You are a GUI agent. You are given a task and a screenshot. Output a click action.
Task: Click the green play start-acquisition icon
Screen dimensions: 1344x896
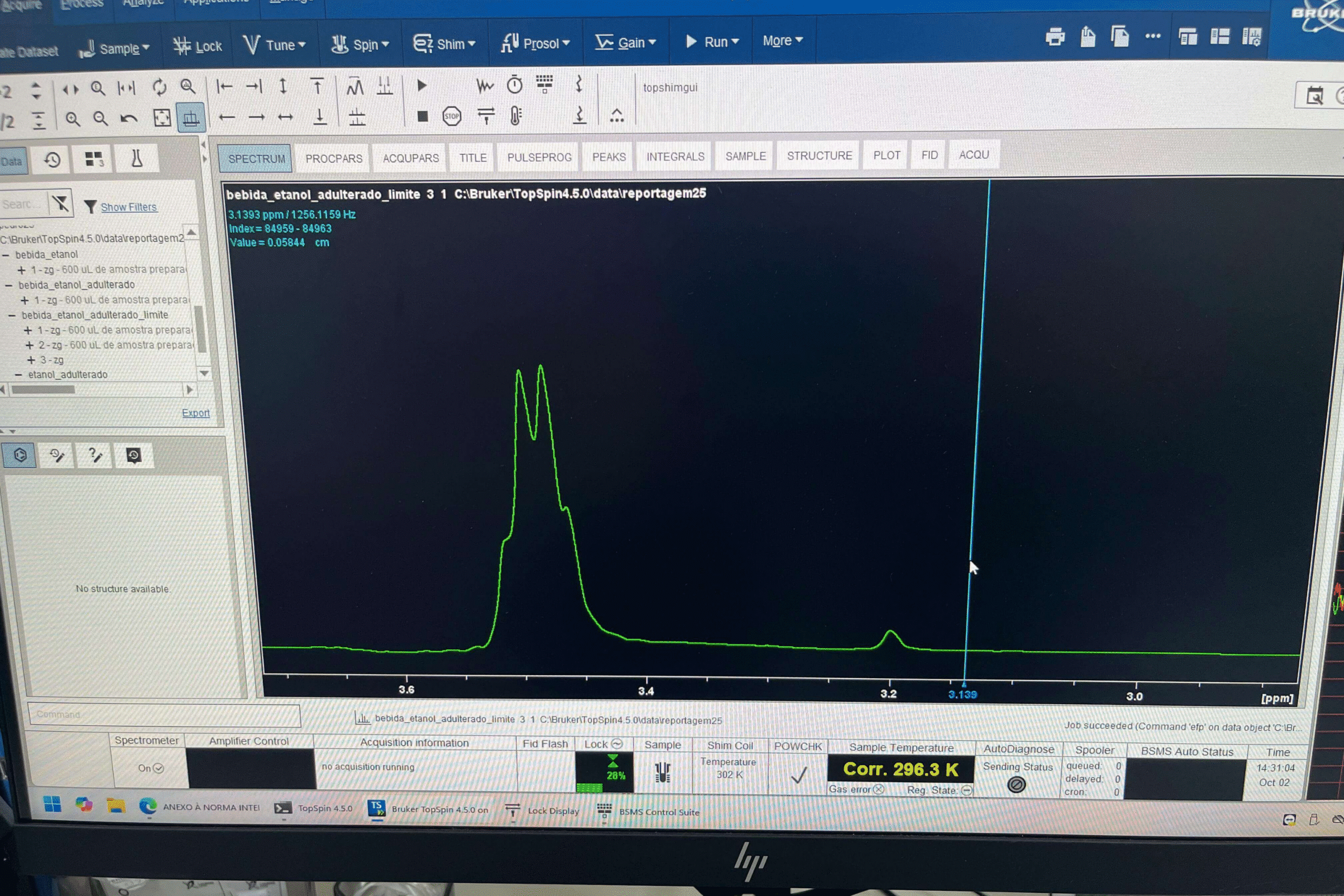[422, 86]
